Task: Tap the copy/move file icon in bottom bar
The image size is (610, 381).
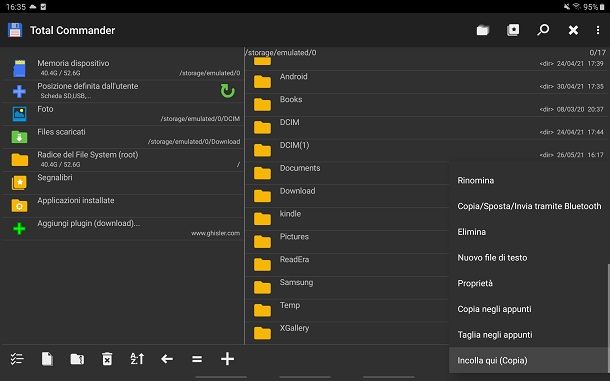Action: [47, 359]
